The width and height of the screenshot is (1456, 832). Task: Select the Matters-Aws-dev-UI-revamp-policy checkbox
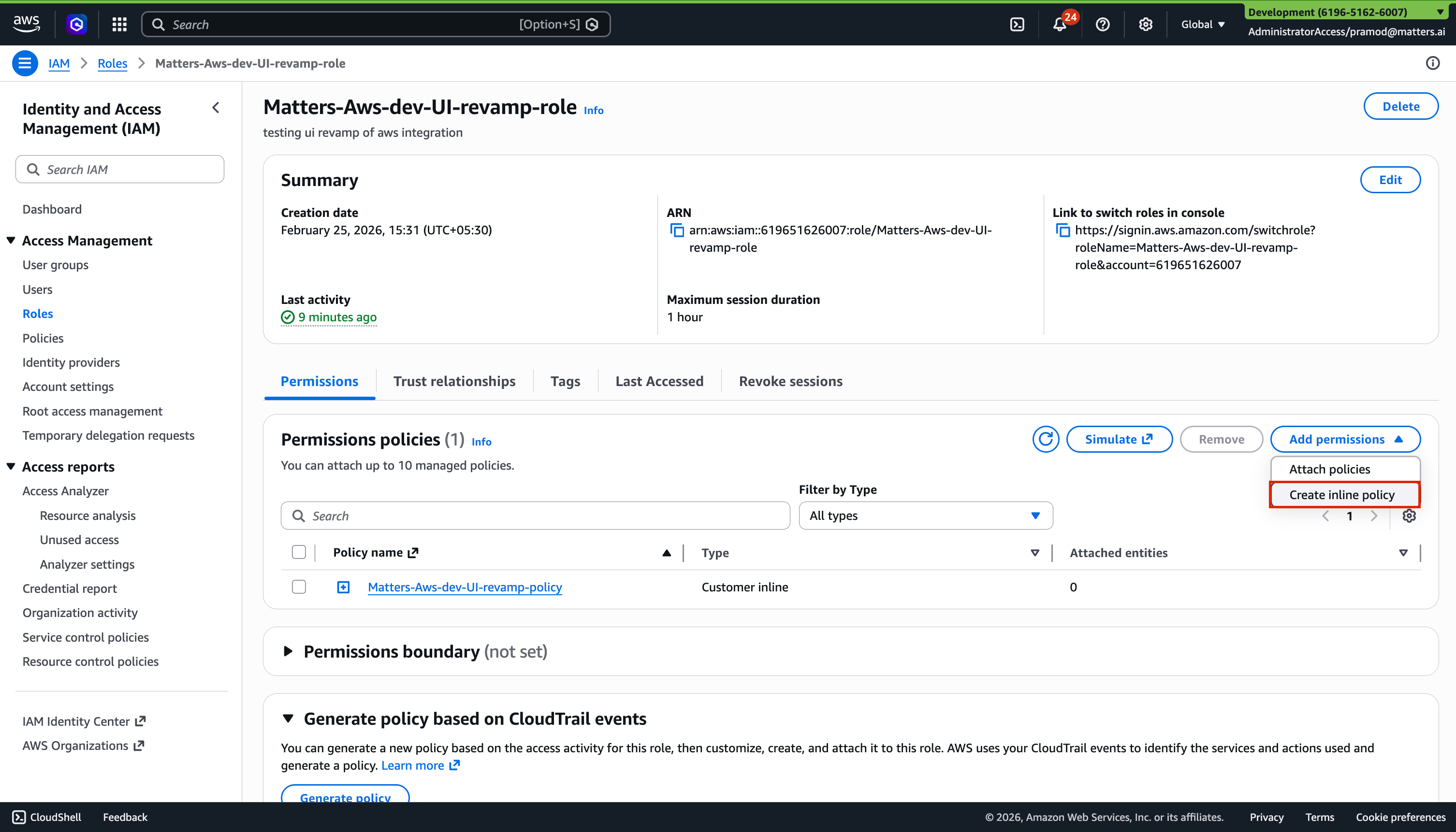point(298,587)
